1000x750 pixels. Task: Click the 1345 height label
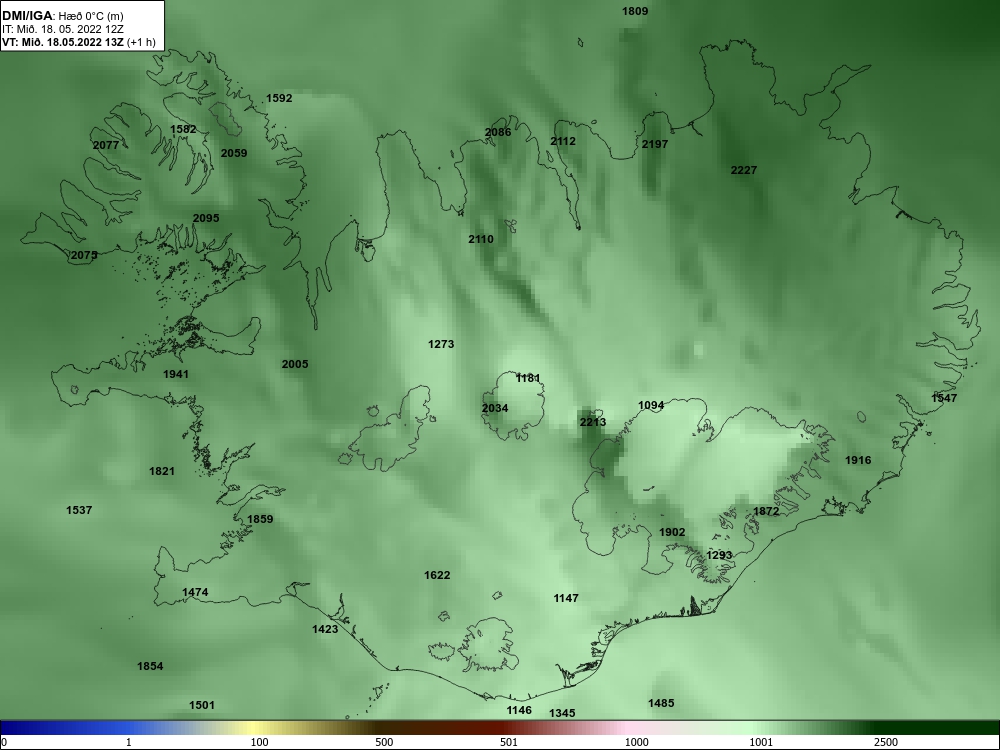click(562, 713)
